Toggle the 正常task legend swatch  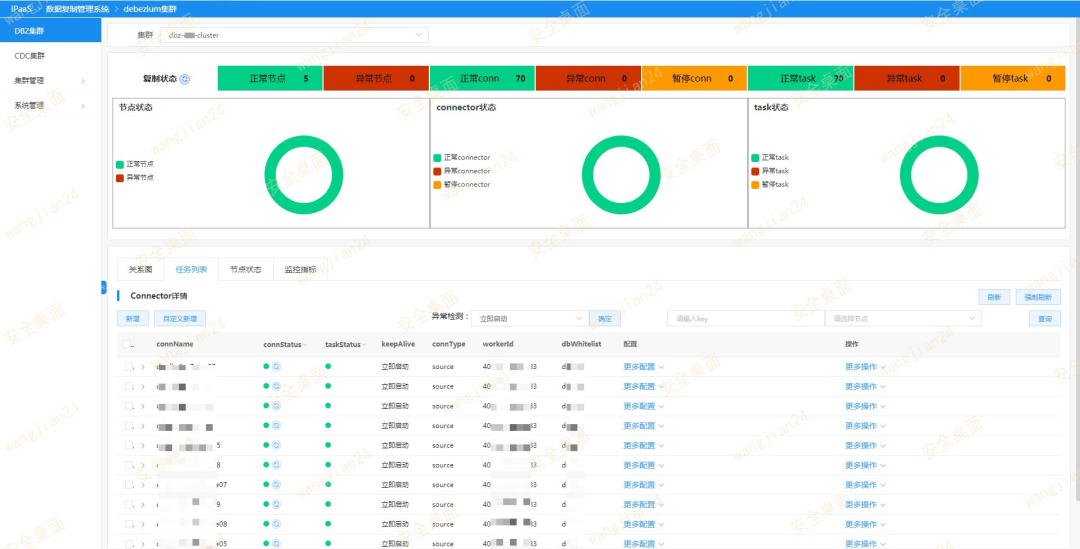pyautogui.click(x=755, y=158)
